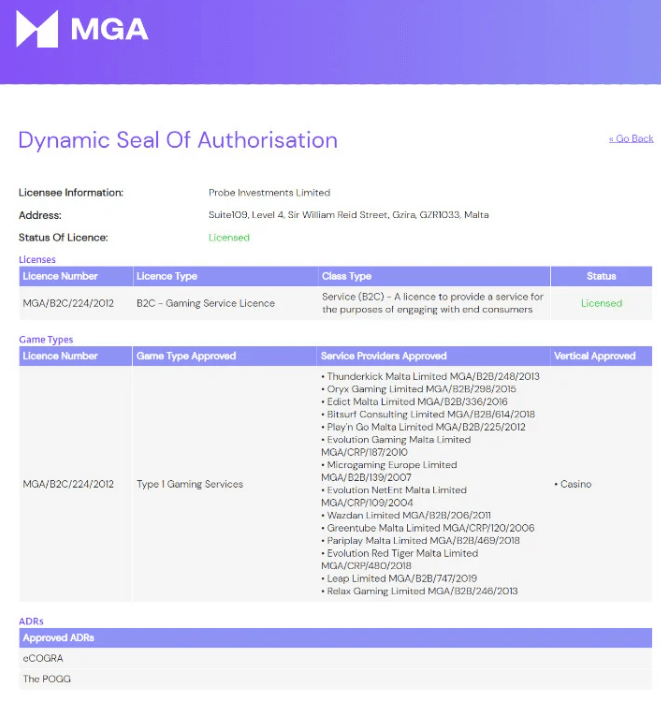This screenshot has height=702, width=661.
Task: Click Pariplay Malta Limited provider entry
Action: pyautogui.click(x=421, y=540)
